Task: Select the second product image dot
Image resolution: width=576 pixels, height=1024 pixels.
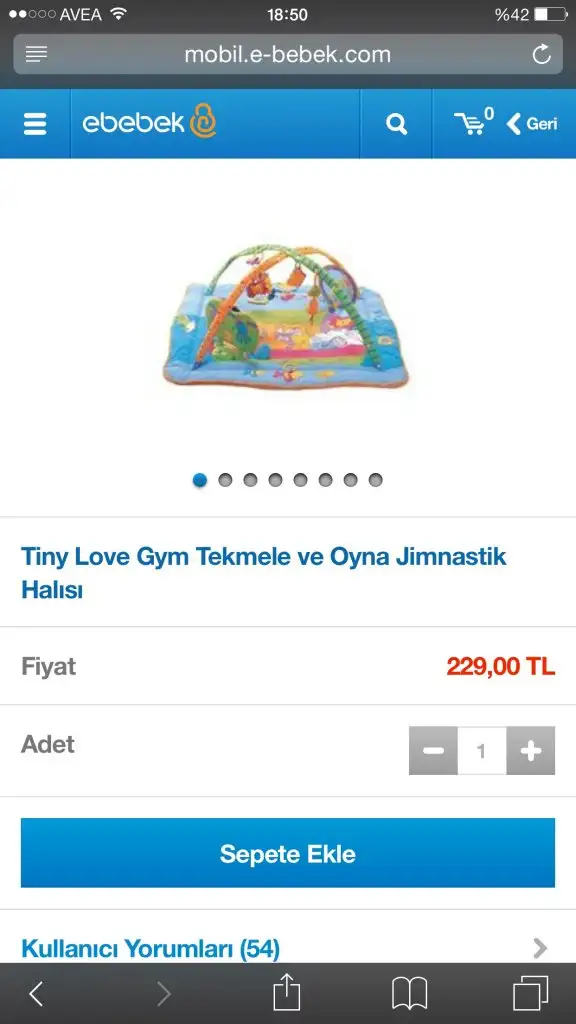Action: 225,480
